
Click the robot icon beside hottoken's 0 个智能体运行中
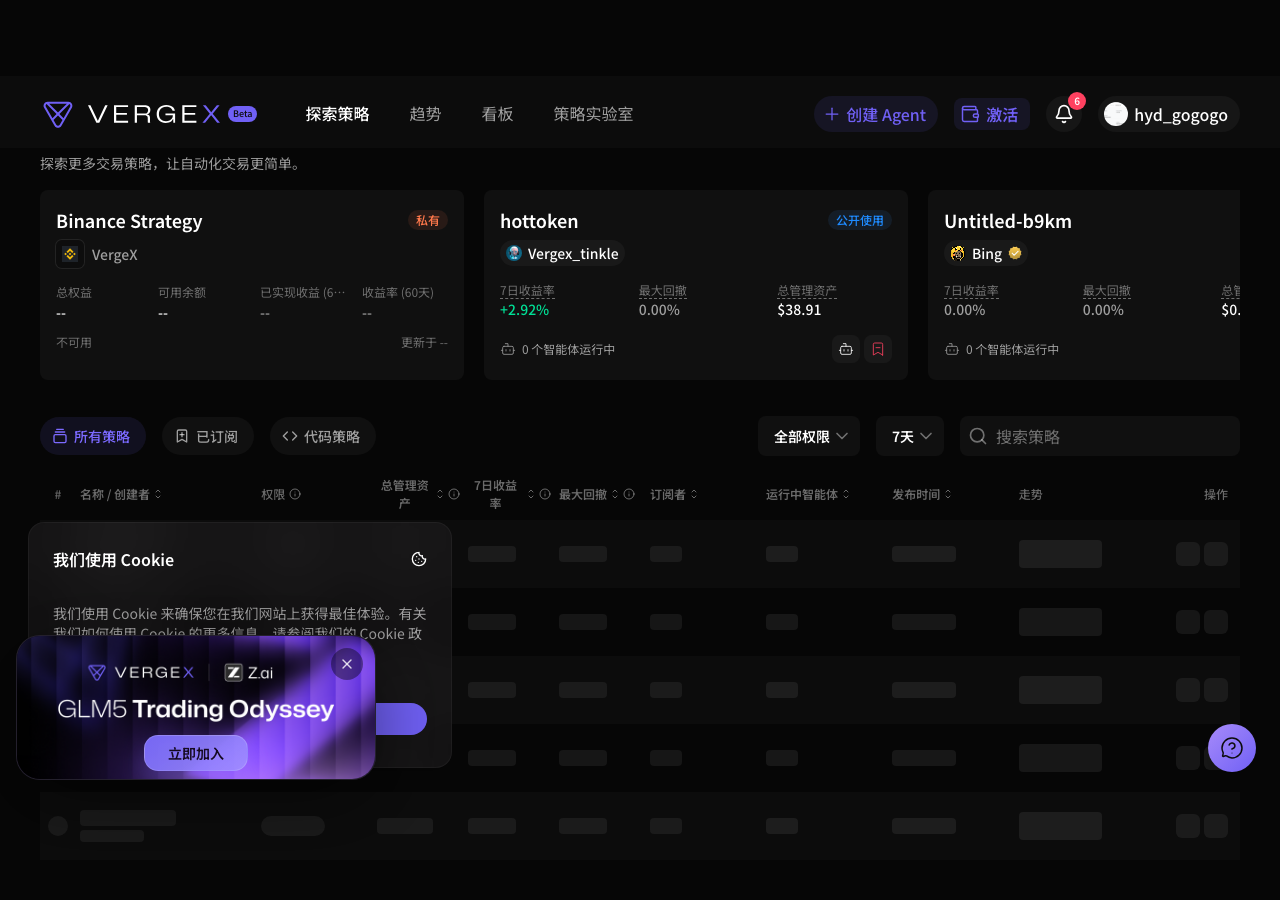[508, 350]
